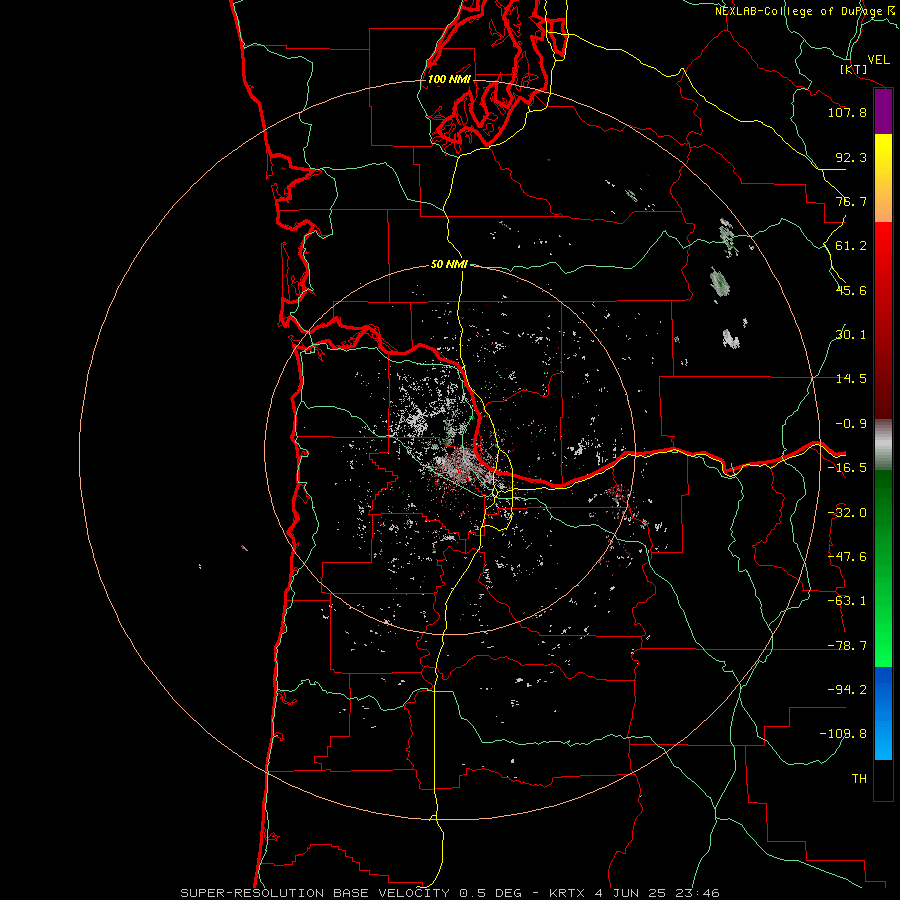Image resolution: width=900 pixels, height=900 pixels.
Task: Select the 14.5 velocity scale value
Action: tap(851, 379)
